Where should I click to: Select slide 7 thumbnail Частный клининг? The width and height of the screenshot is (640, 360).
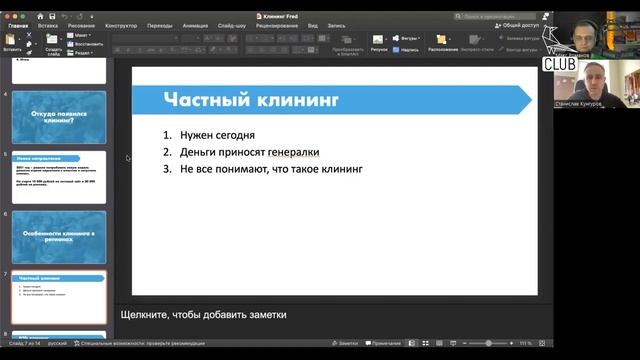coord(59,297)
